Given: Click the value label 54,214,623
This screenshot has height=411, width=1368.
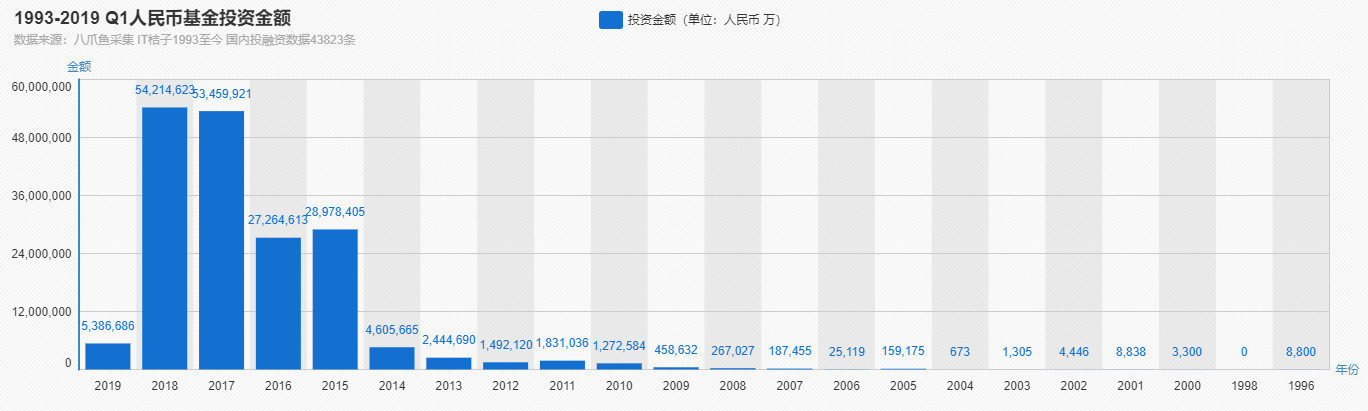Looking at the screenshot, I should pos(165,90).
